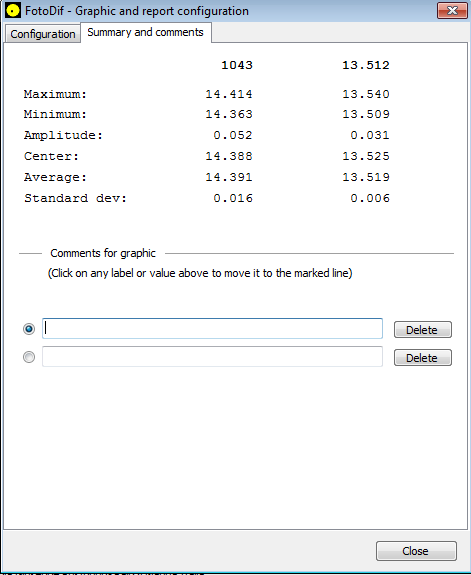Delete the second comment line
Viewport: 471px width, 575px height.
[423, 358]
